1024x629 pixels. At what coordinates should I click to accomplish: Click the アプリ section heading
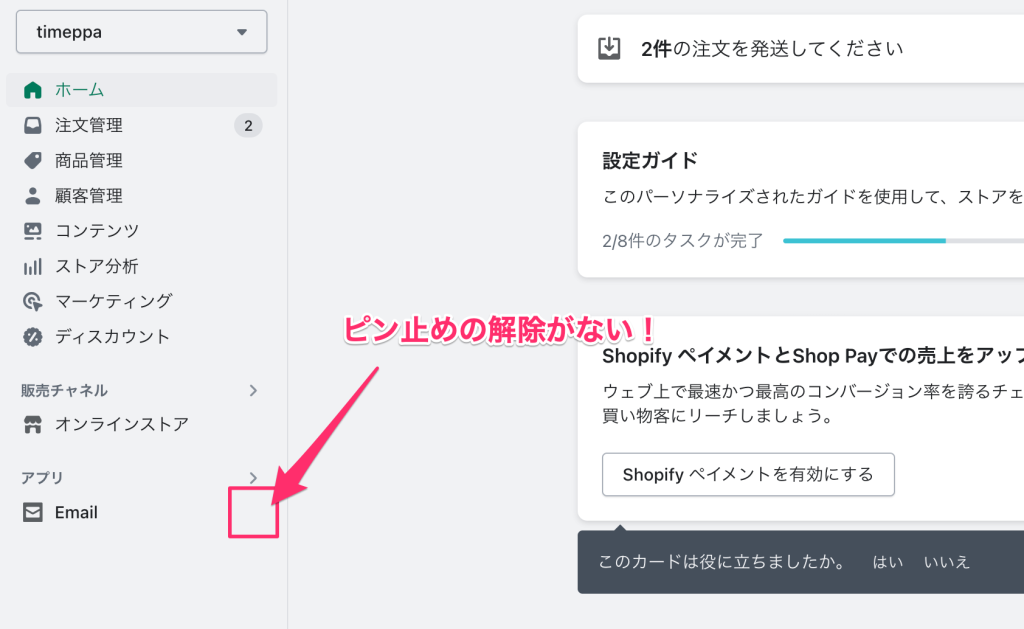point(42,477)
